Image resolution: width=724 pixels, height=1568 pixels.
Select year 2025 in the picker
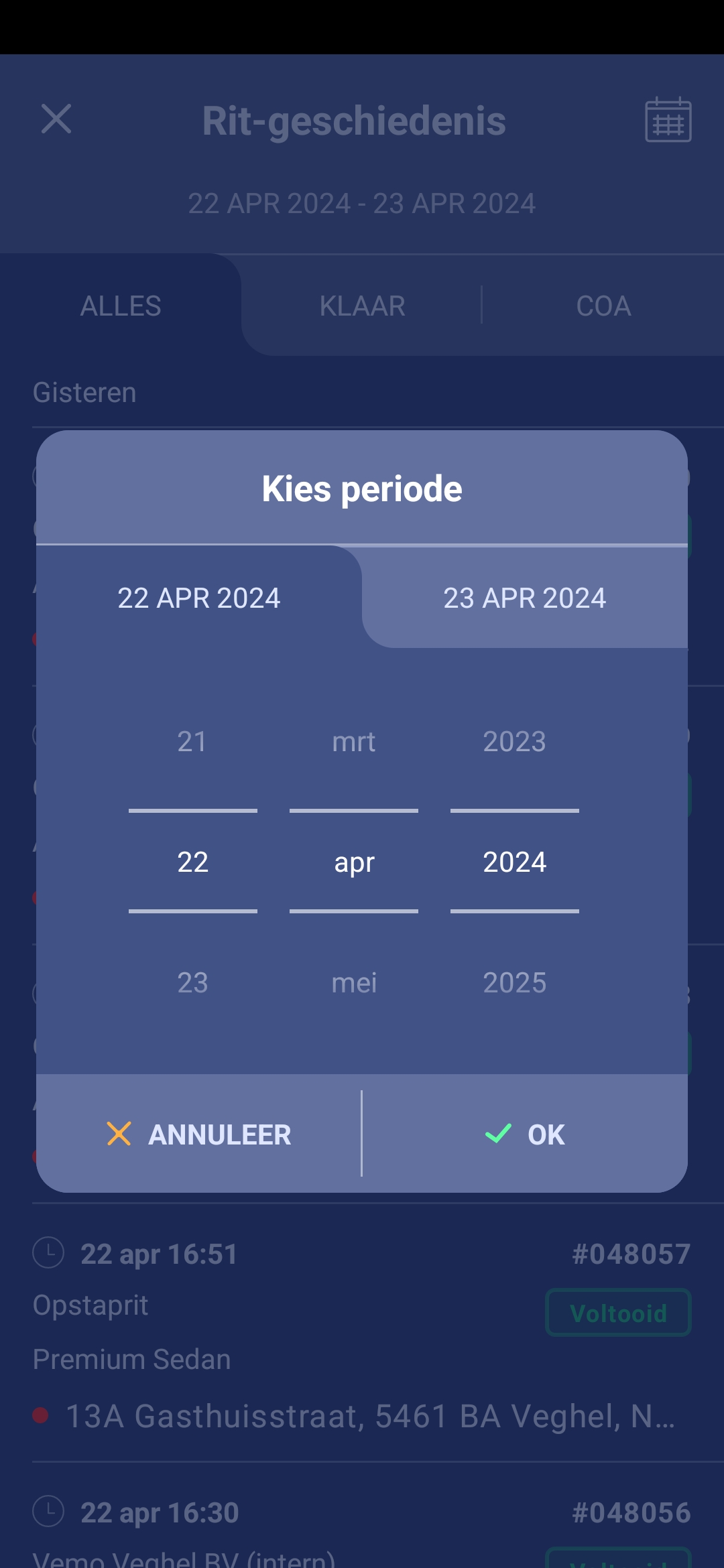point(514,983)
